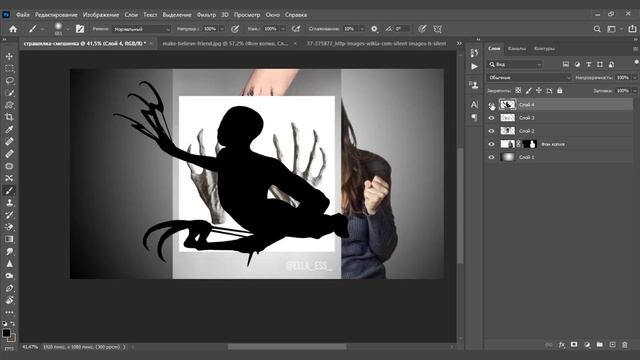The width and height of the screenshot is (640, 360).
Task: Select the Brush tool in left toolbar
Action: (x=9, y=191)
